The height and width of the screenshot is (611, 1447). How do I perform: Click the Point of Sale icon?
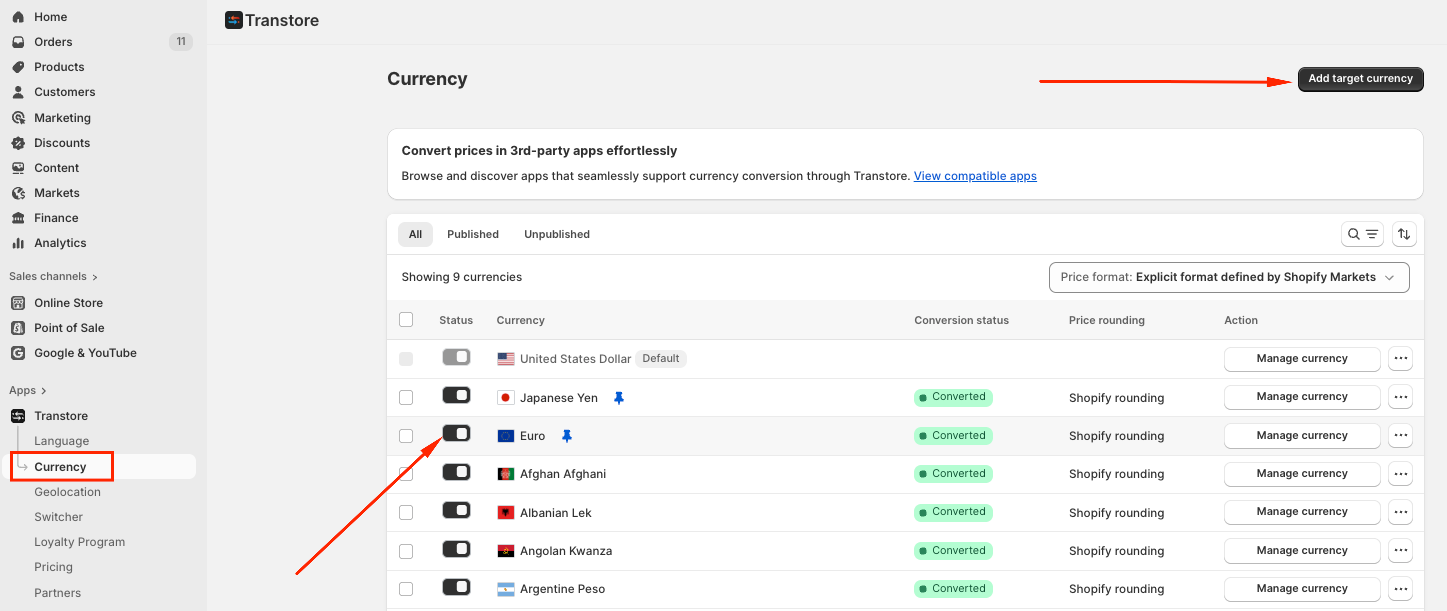tap(18, 328)
